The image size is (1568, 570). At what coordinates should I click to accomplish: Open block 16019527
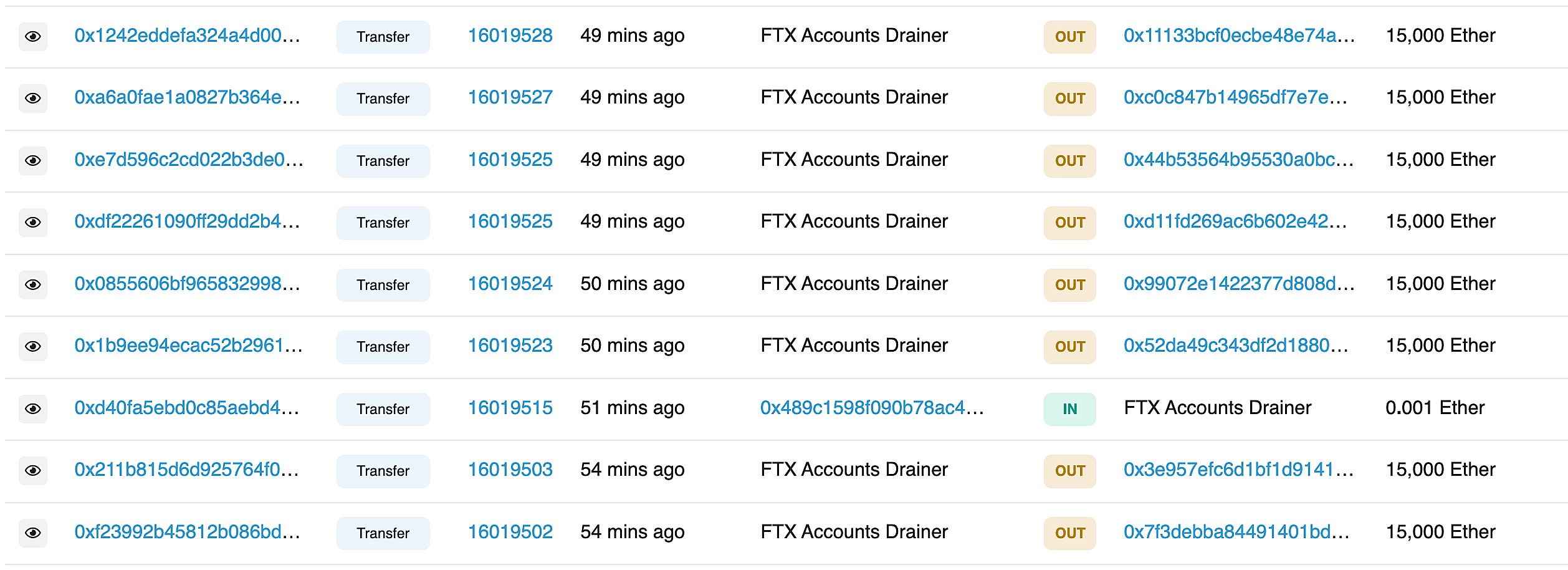510,97
